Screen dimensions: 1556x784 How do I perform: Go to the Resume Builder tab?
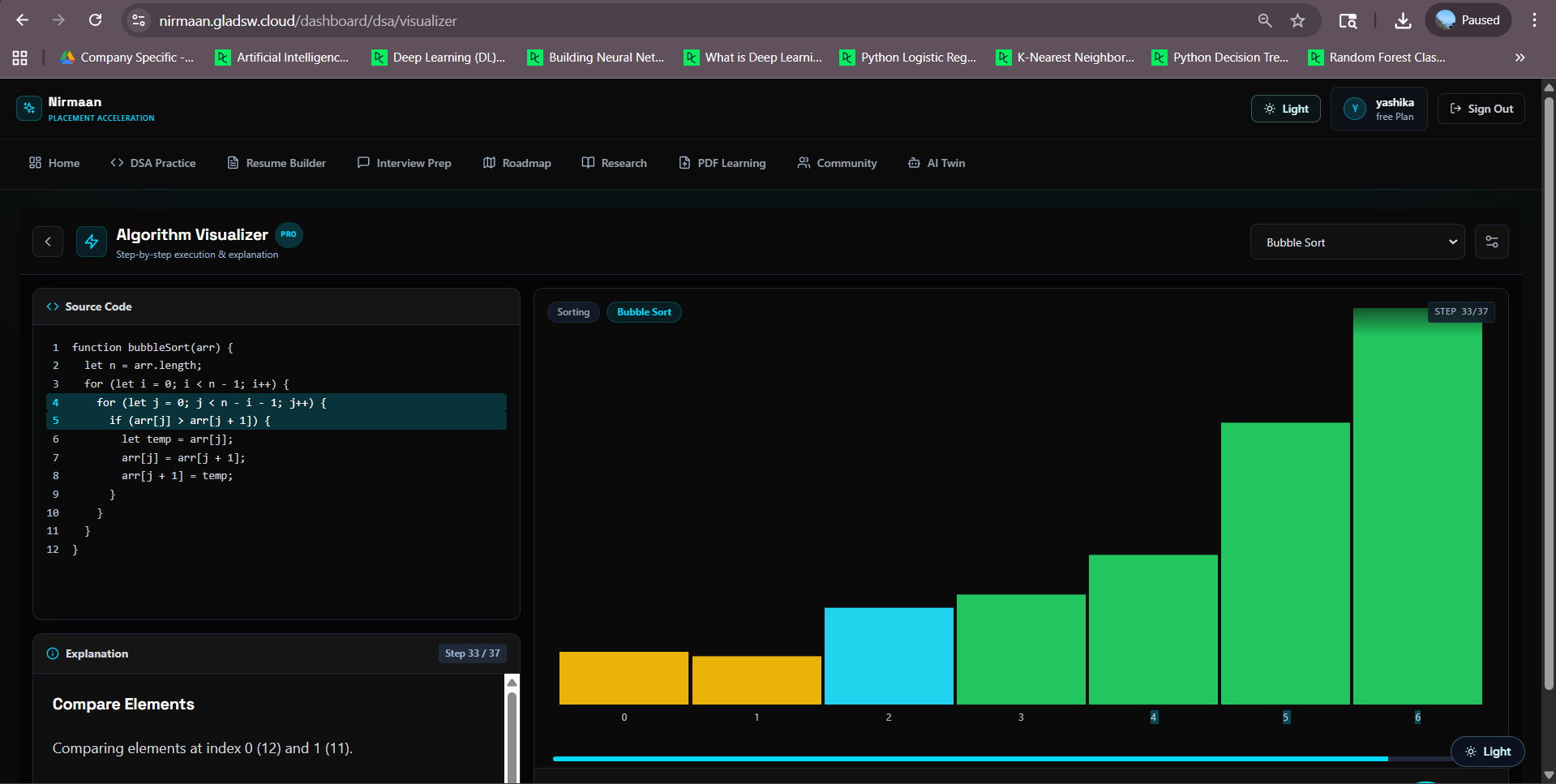276,163
